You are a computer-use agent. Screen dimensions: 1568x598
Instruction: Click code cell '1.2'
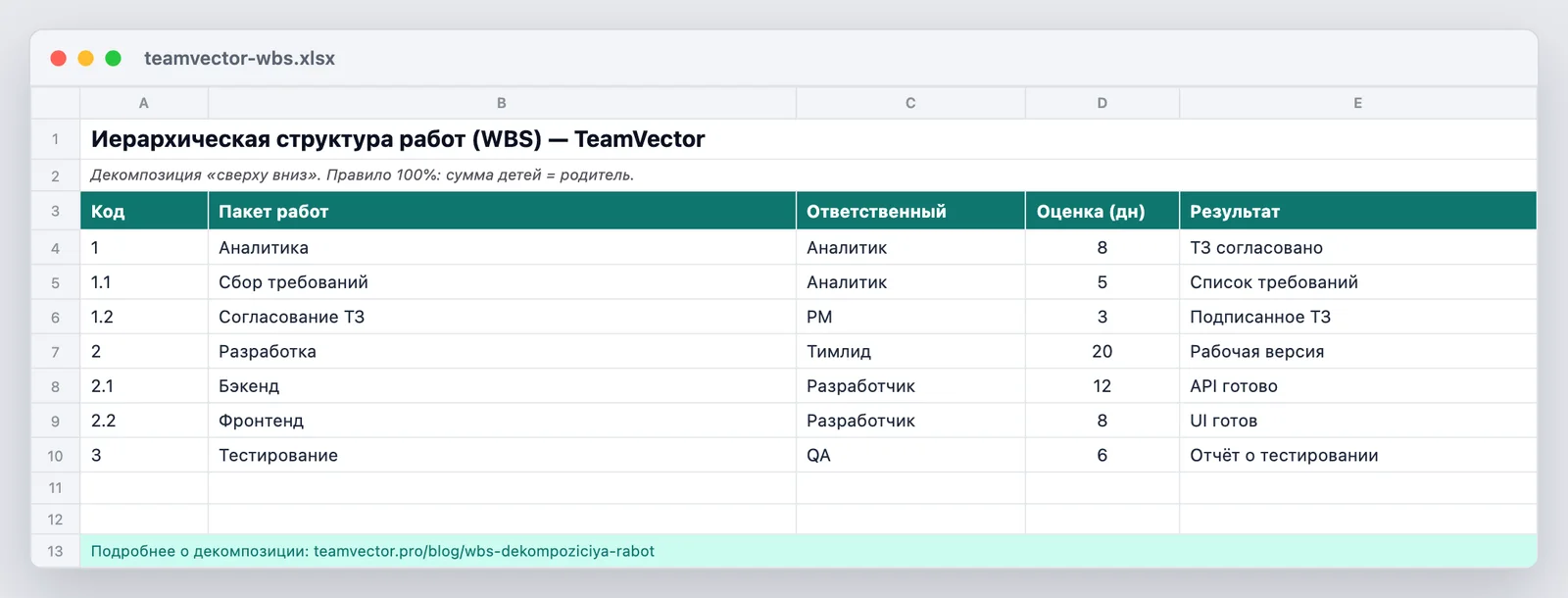pos(144,317)
